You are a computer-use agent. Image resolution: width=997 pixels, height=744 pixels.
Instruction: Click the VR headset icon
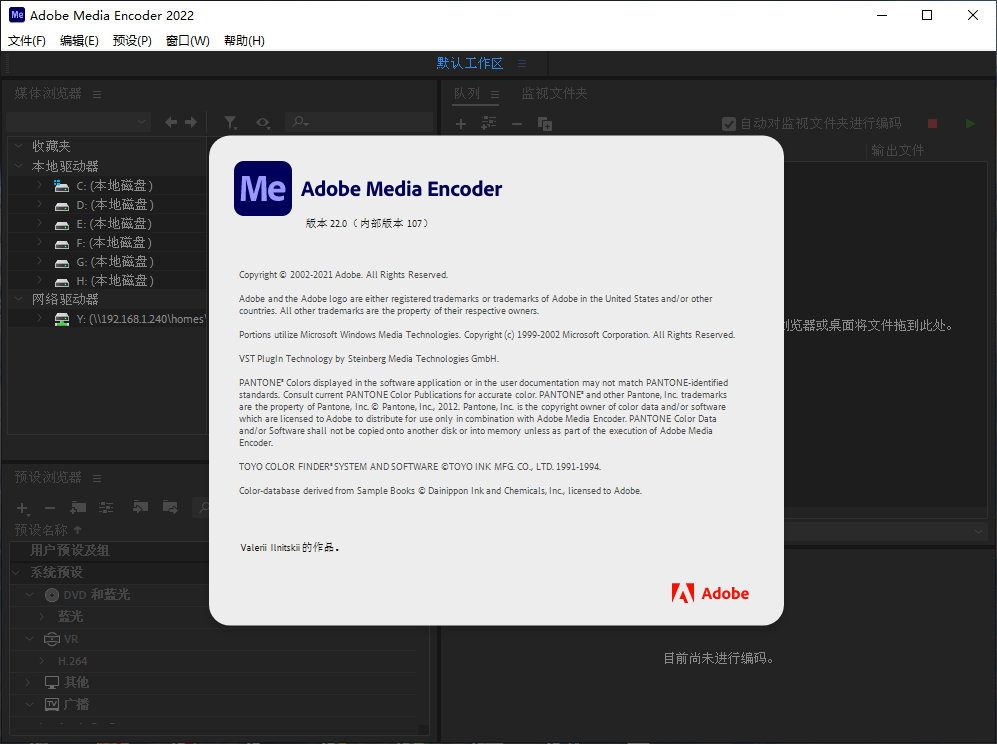[x=52, y=639]
